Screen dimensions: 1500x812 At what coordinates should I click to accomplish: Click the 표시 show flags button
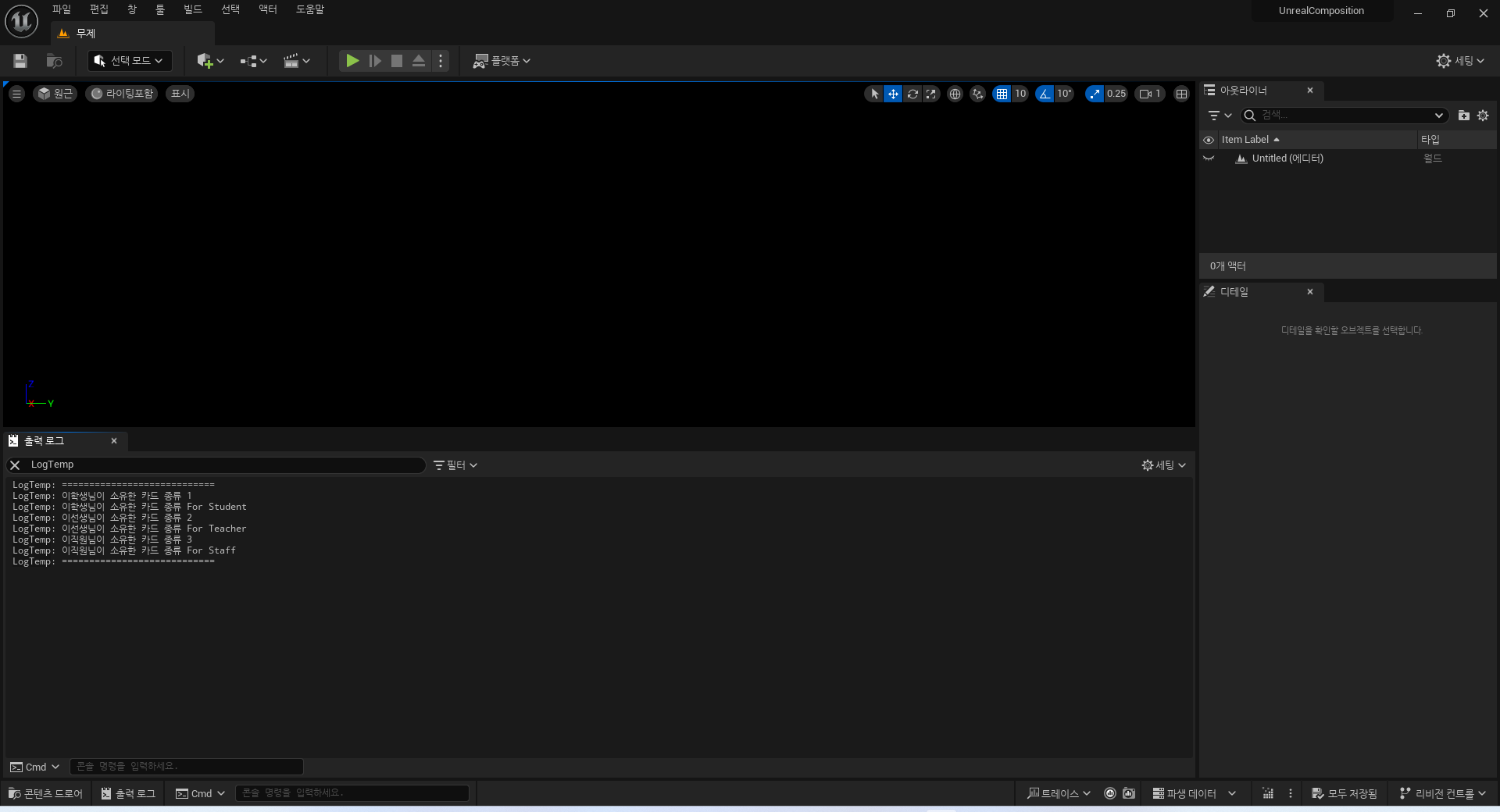pyautogui.click(x=180, y=94)
